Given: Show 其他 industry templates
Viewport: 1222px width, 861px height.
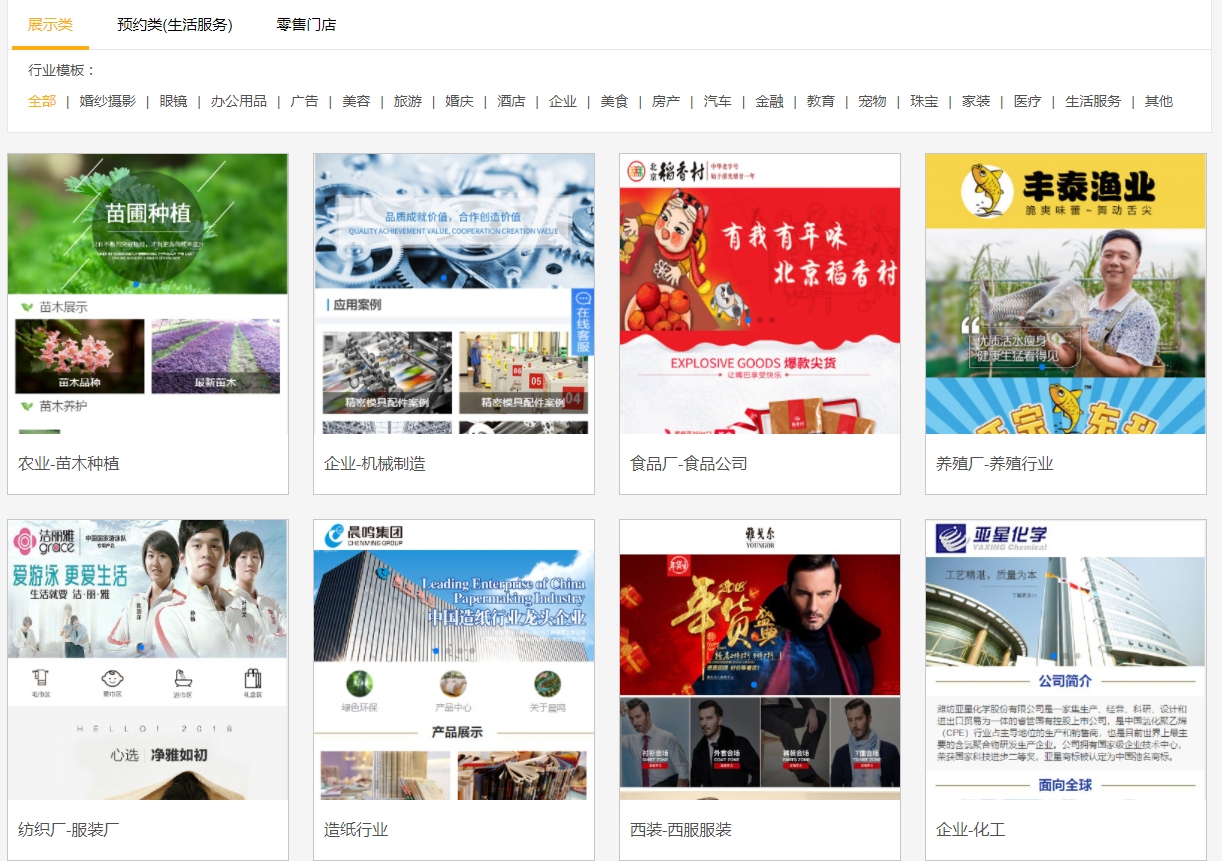Looking at the screenshot, I should [1159, 101].
